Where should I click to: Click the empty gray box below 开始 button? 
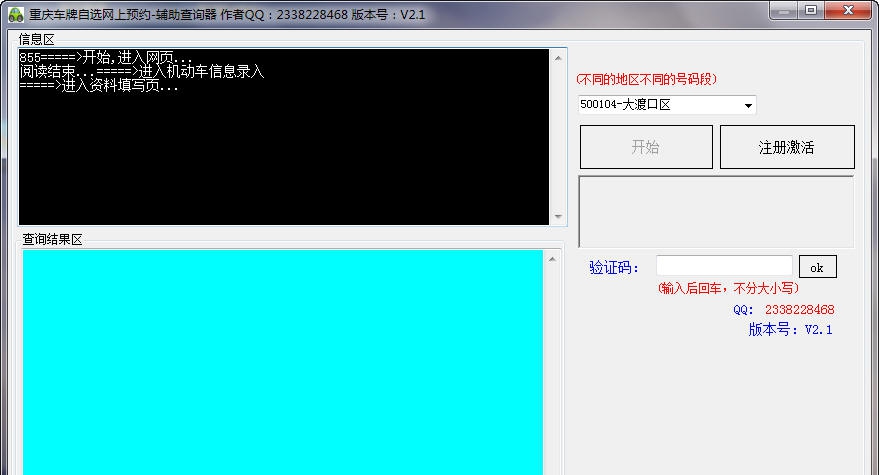716,211
